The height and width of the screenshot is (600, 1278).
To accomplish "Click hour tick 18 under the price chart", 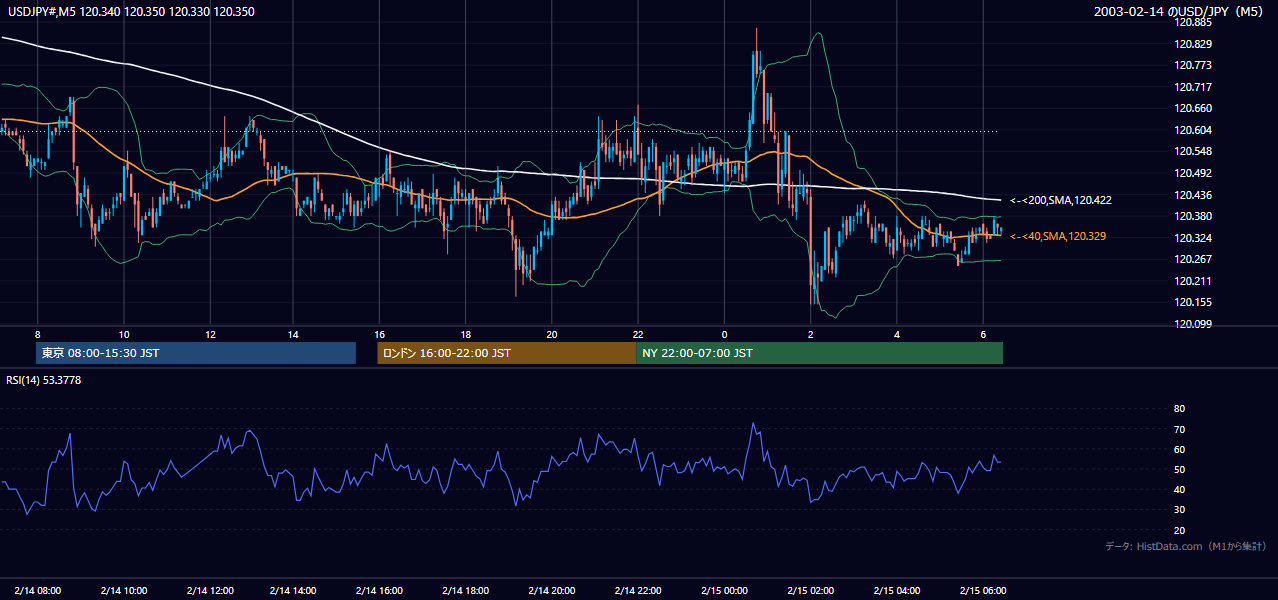I will tap(466, 333).
